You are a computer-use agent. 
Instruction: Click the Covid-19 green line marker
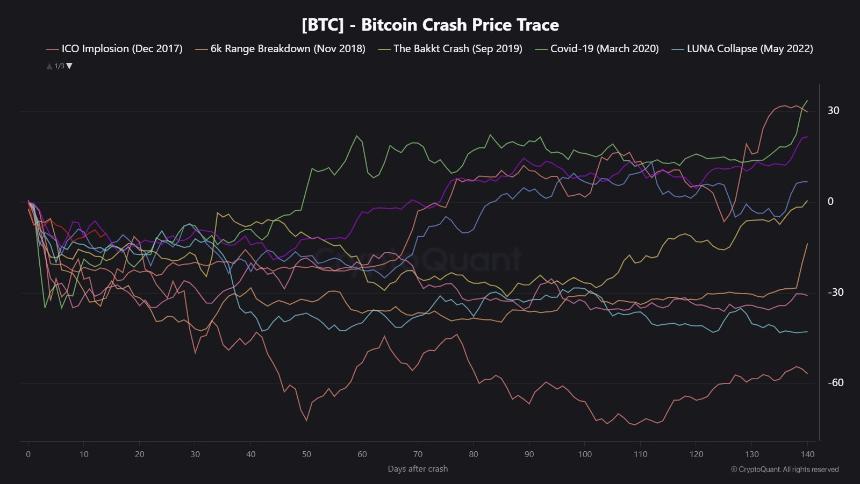point(541,48)
